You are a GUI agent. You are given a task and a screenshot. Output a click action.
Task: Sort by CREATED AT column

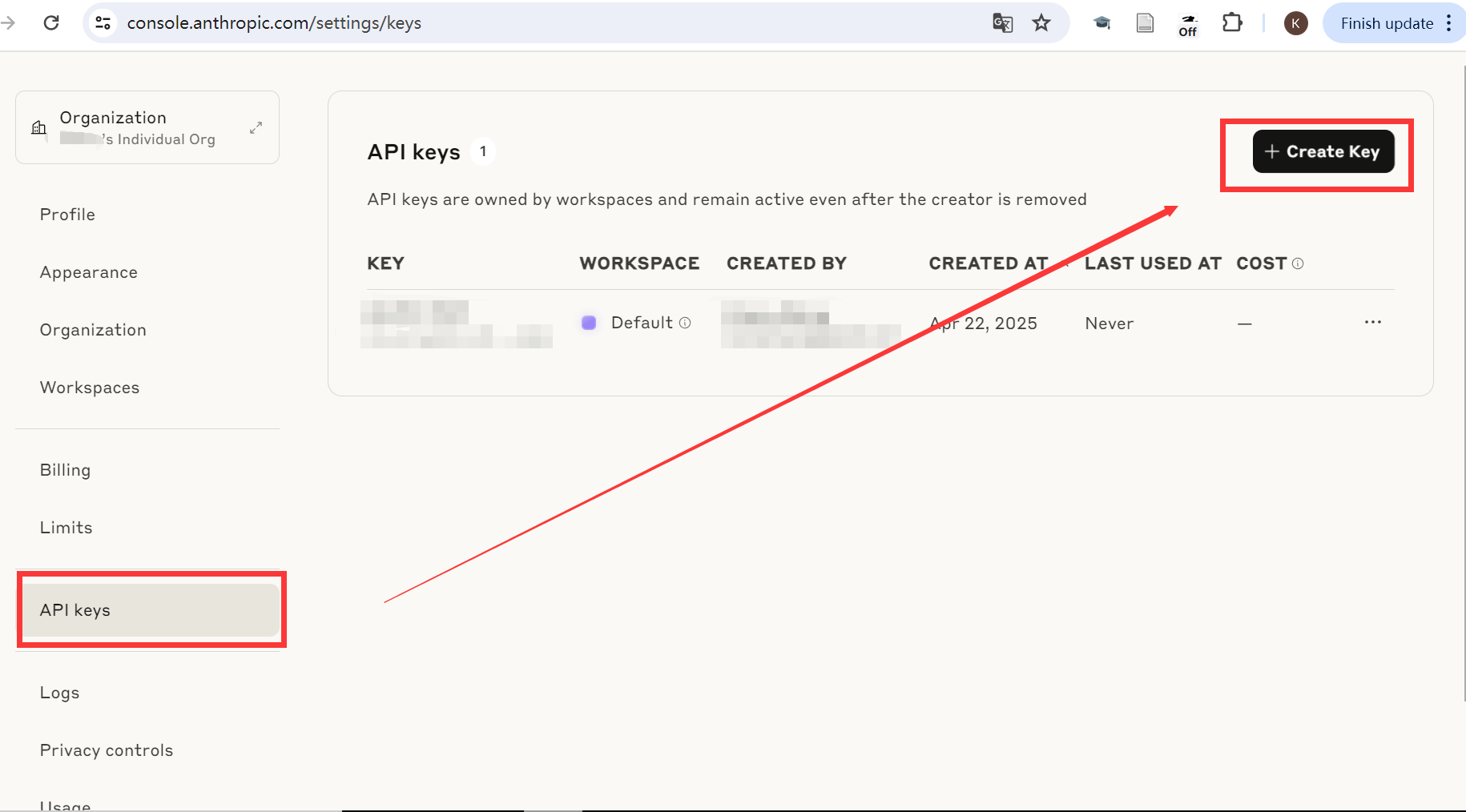(989, 263)
